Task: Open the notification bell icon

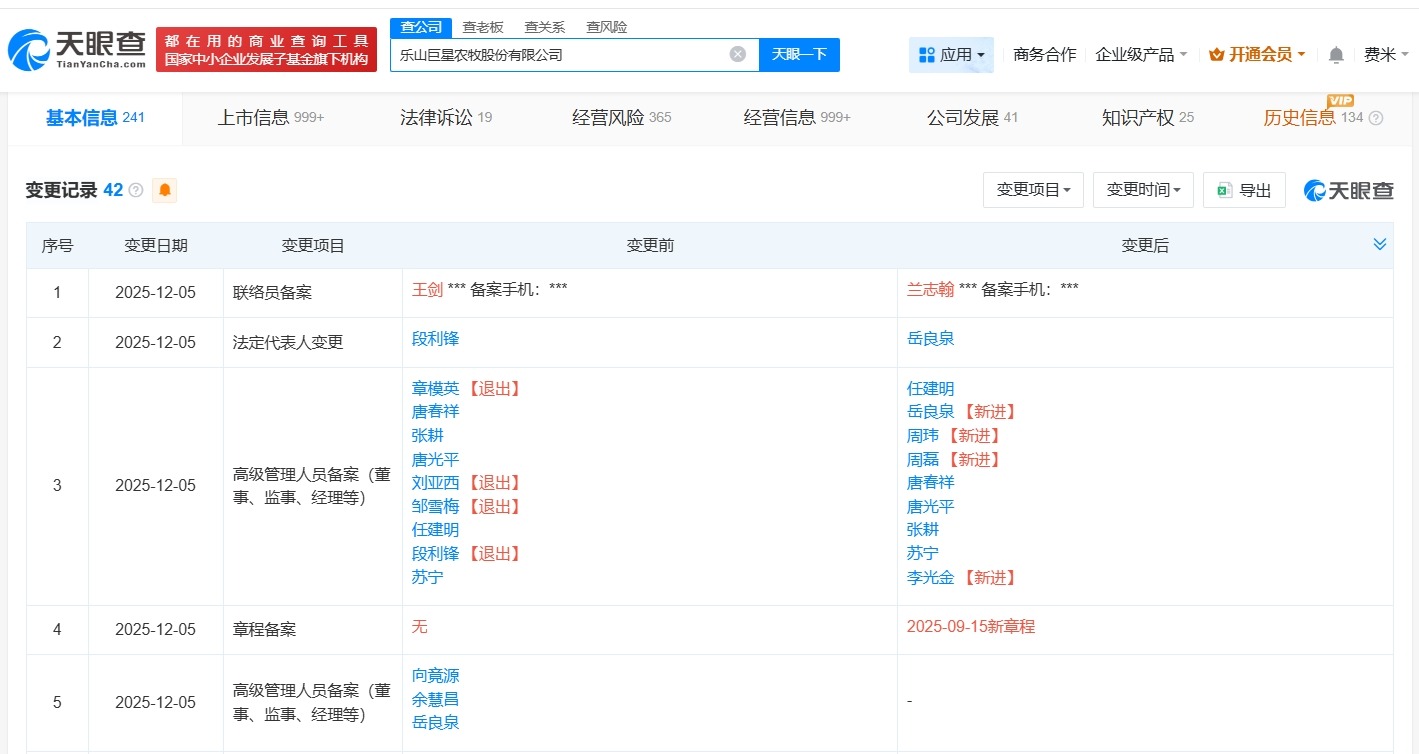Action: [x=1335, y=56]
